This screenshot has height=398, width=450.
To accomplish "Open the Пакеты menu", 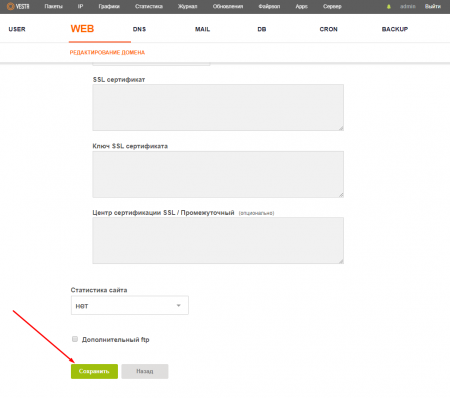I will point(53,6).
